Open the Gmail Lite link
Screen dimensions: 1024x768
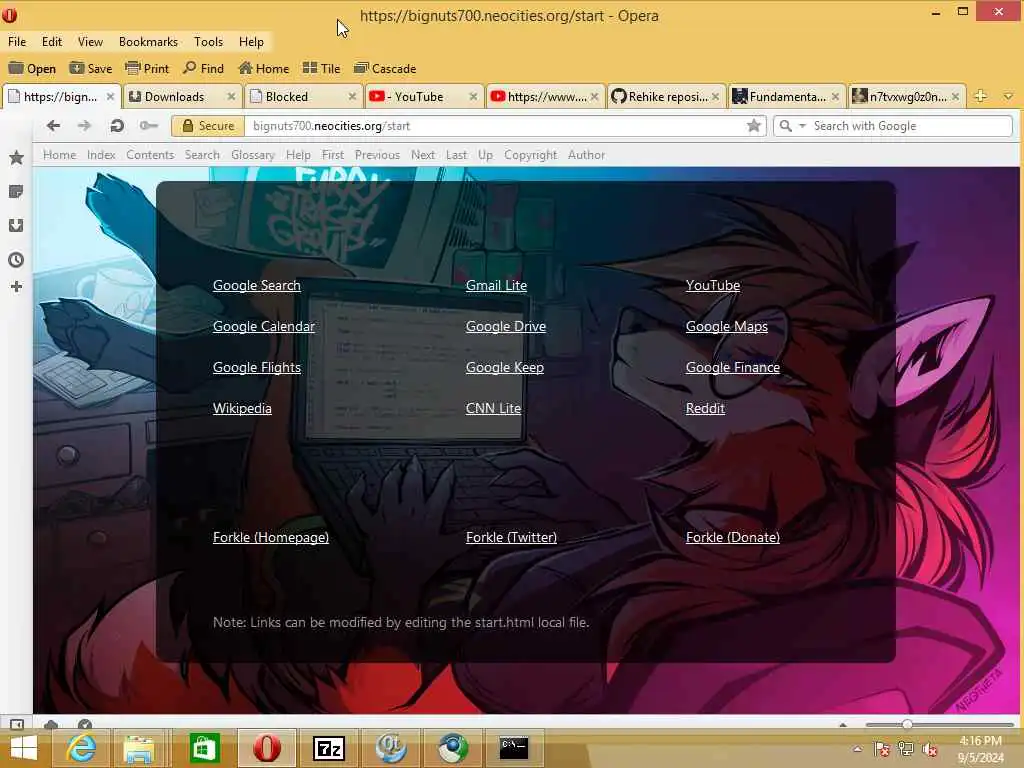[496, 285]
